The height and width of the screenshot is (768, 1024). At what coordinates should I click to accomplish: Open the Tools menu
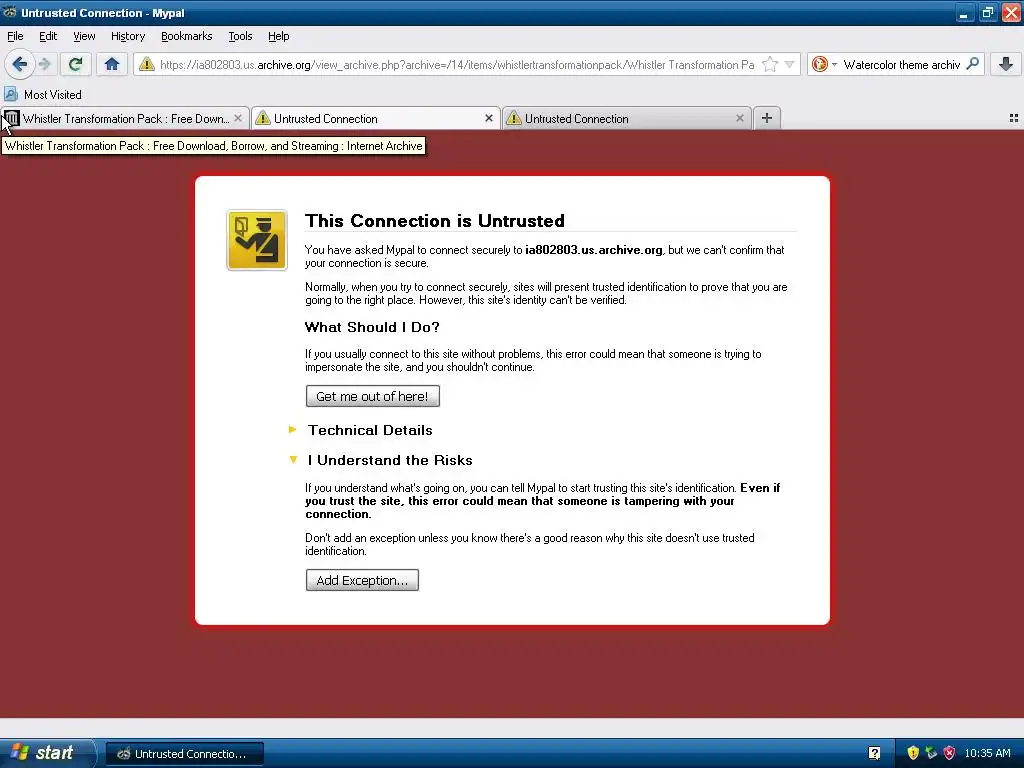pos(240,36)
